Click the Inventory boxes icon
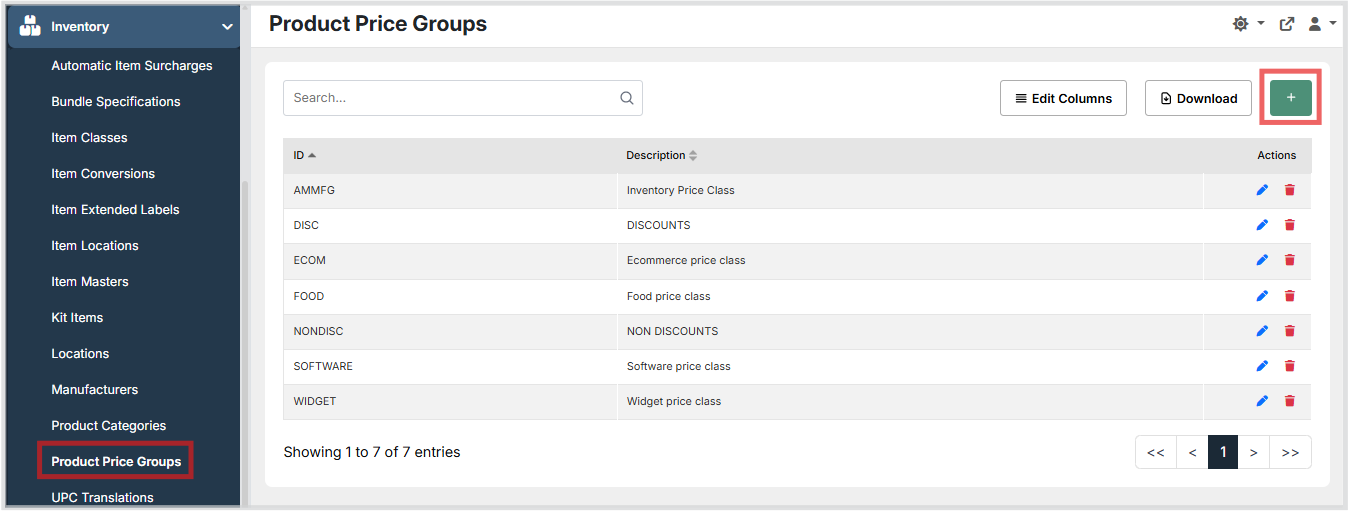 (30, 26)
